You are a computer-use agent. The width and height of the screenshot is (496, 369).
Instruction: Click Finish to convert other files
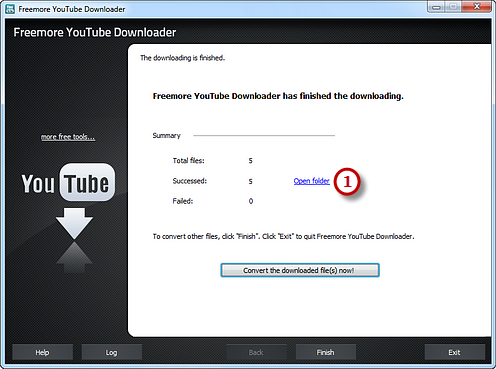(326, 352)
